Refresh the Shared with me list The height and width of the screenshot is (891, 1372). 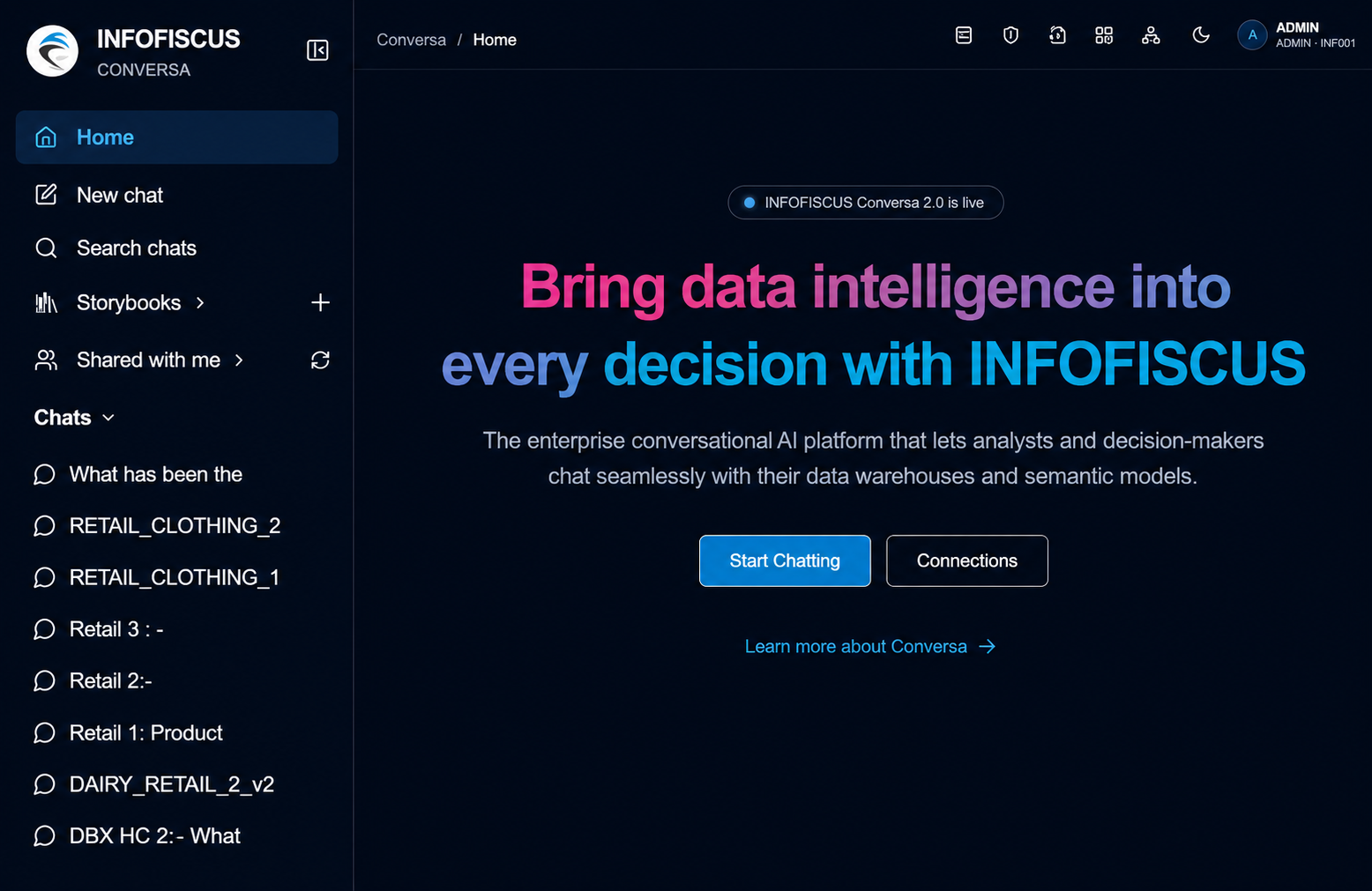(x=320, y=360)
